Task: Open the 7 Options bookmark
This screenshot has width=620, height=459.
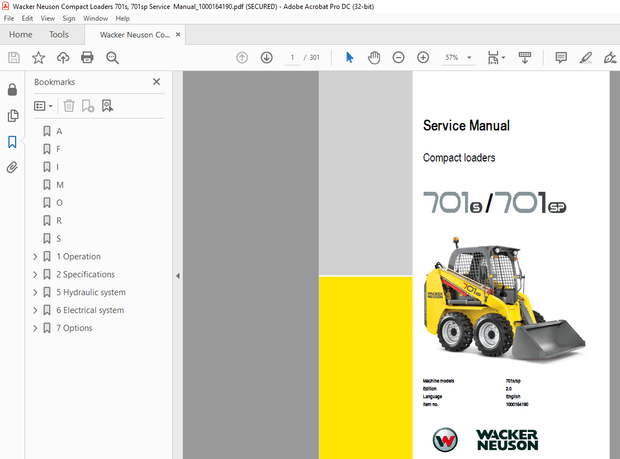Action: pyautogui.click(x=74, y=328)
